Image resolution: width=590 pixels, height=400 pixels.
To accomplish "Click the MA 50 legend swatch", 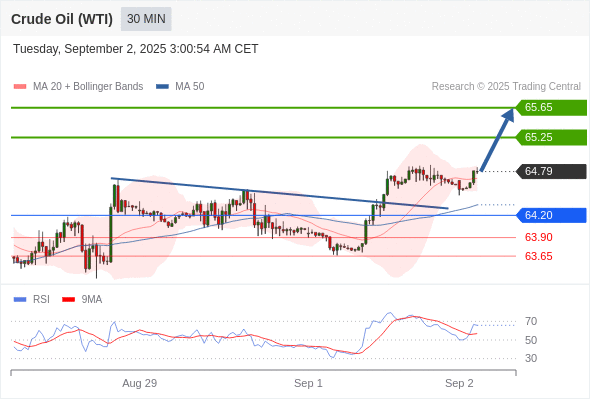I will point(162,87).
